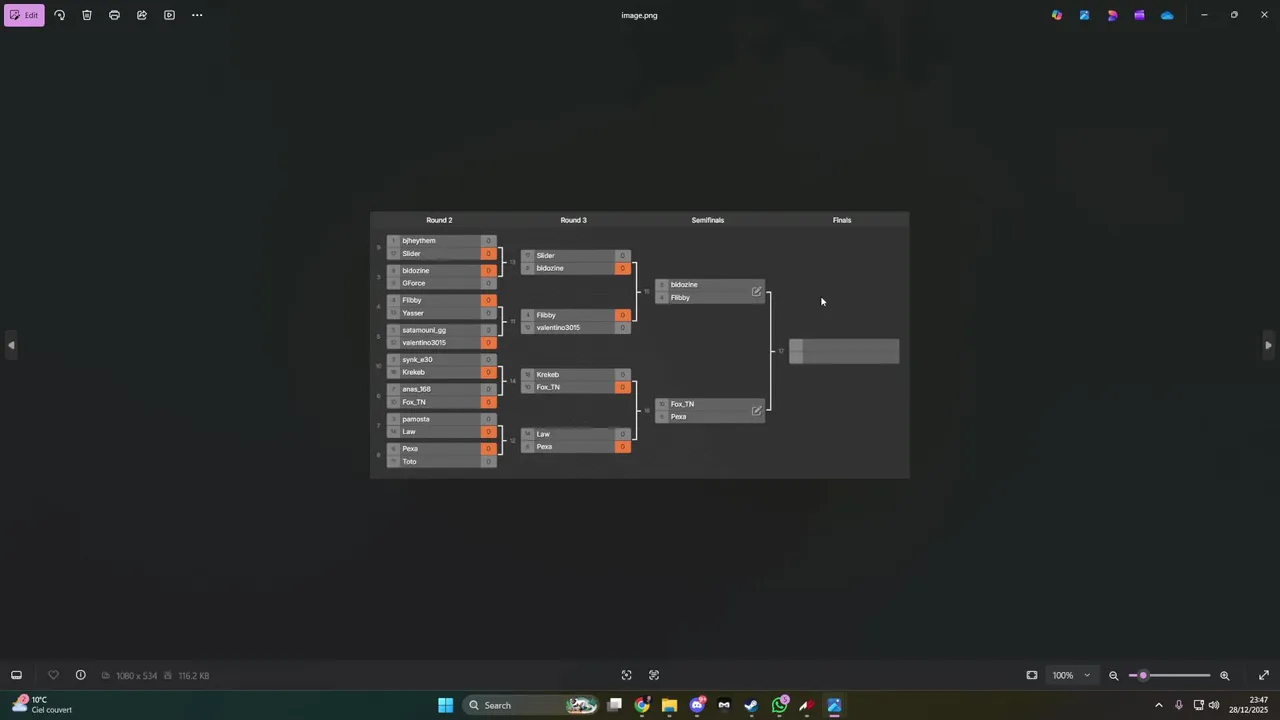Click the image.png file name title

coord(639,15)
